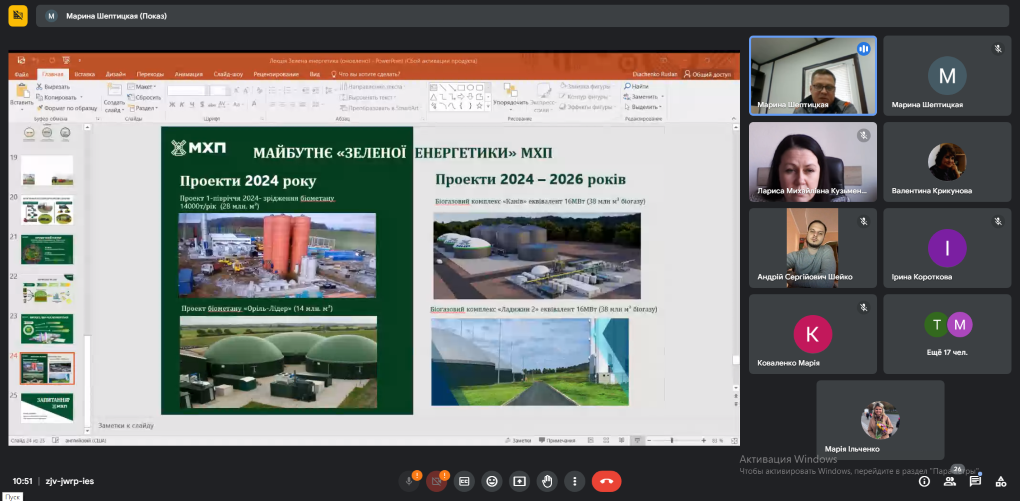Switch to Дизайн ribbon tab
The image size is (1020, 501).
tap(116, 74)
